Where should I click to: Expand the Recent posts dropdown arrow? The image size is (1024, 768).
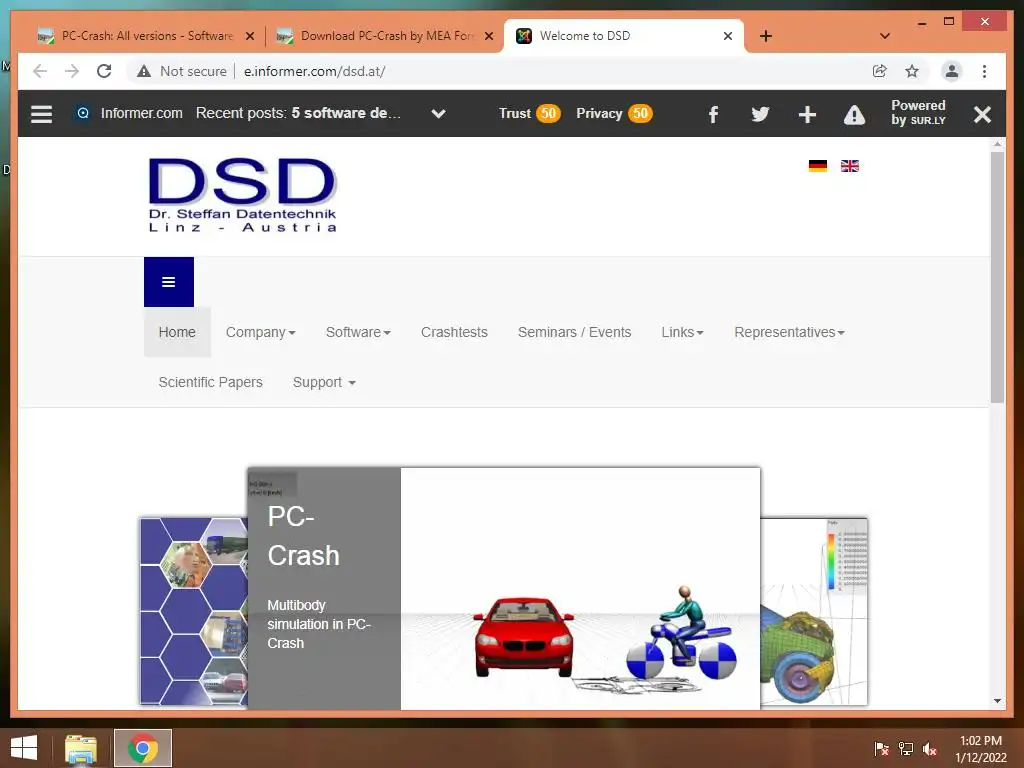pos(438,114)
